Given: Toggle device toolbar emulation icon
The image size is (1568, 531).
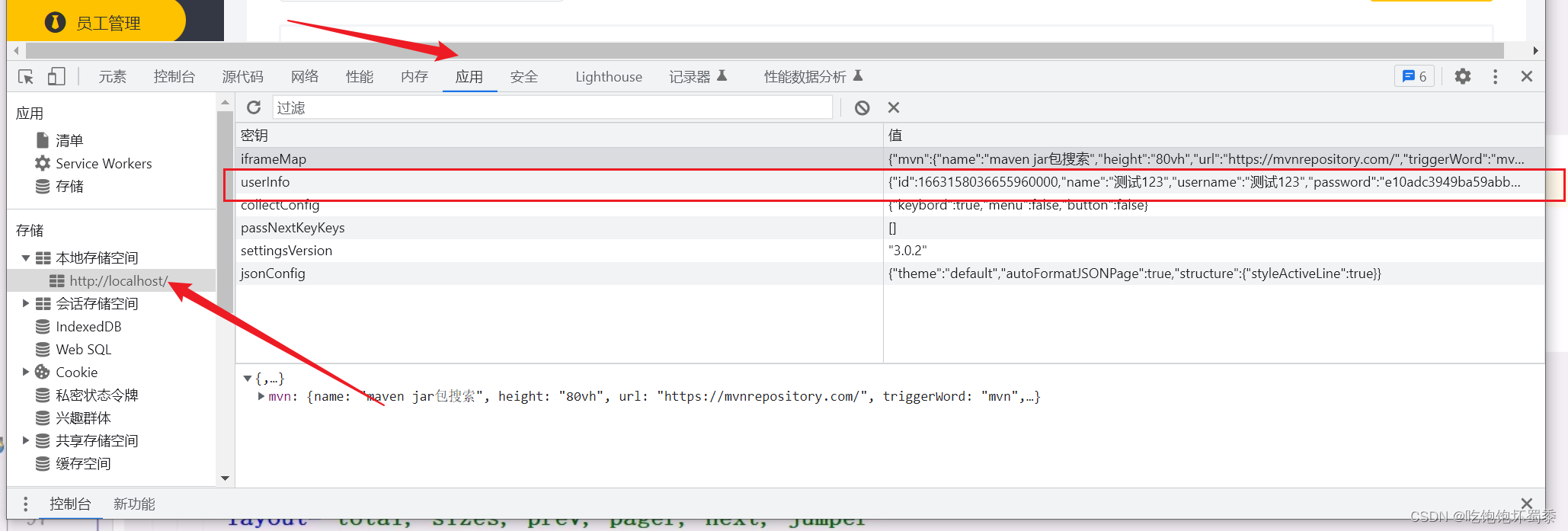Looking at the screenshot, I should [x=56, y=76].
